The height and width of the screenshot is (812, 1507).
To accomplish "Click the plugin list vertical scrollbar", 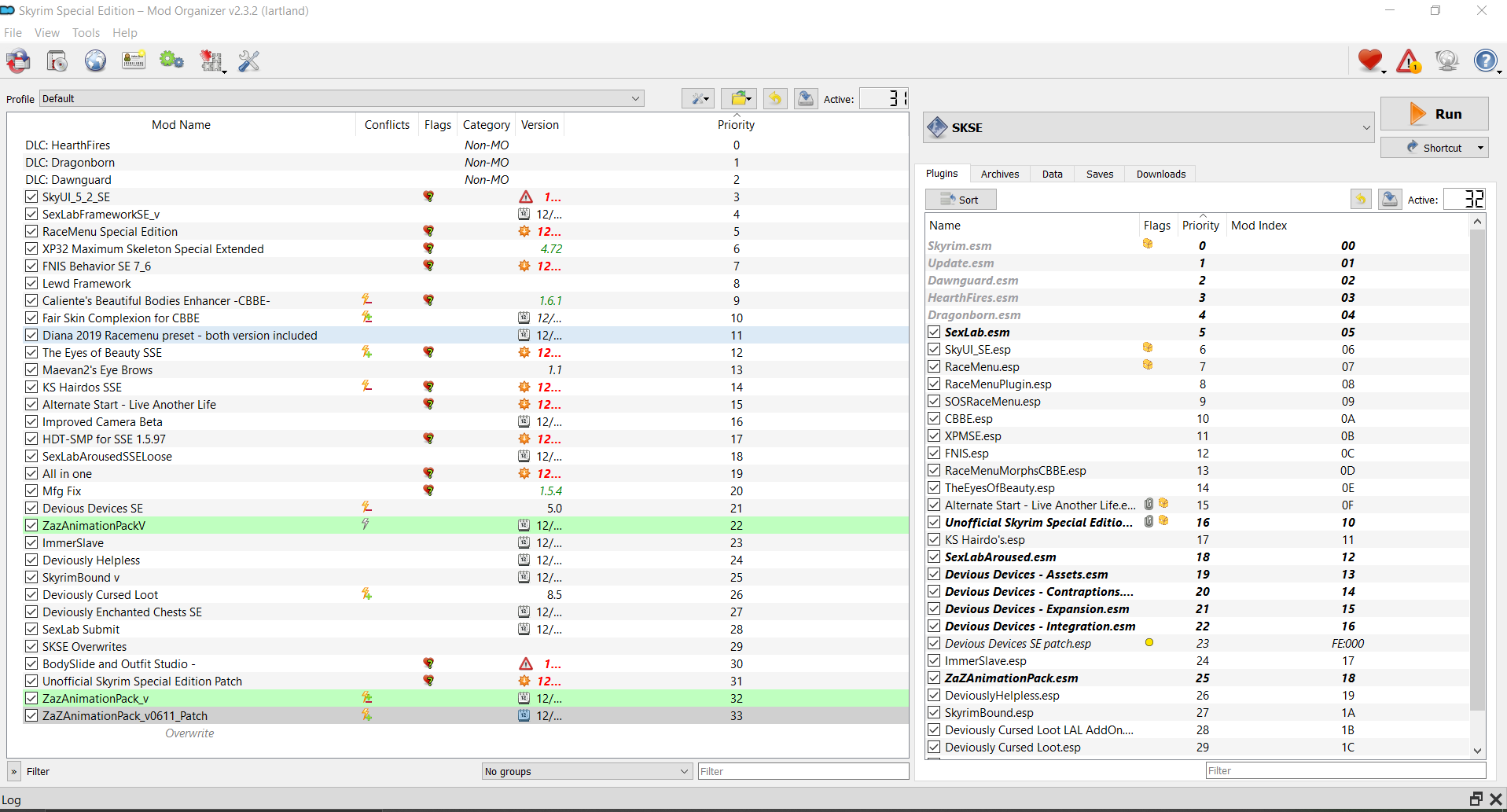I will click(1477, 472).
